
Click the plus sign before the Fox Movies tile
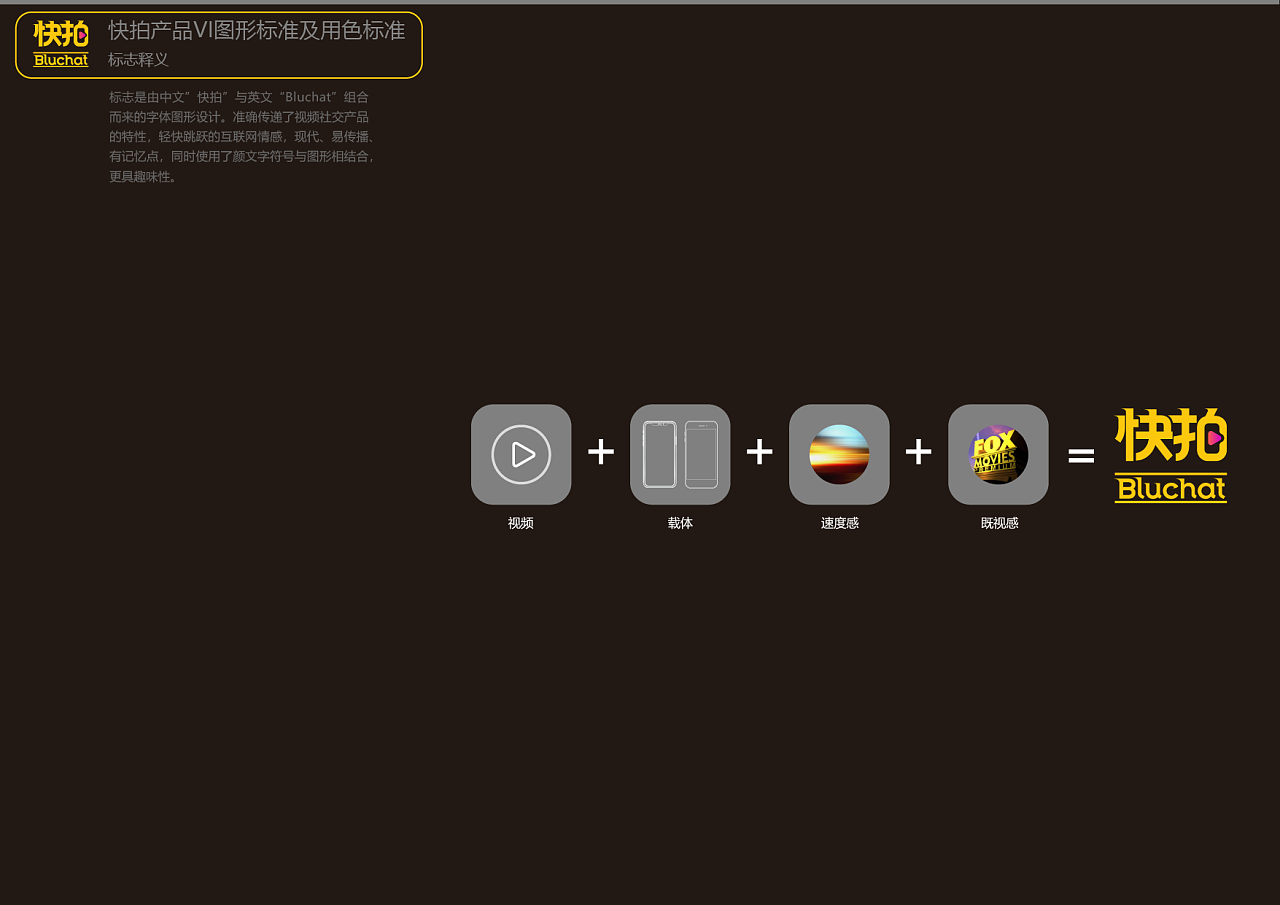pyautogui.click(x=919, y=452)
